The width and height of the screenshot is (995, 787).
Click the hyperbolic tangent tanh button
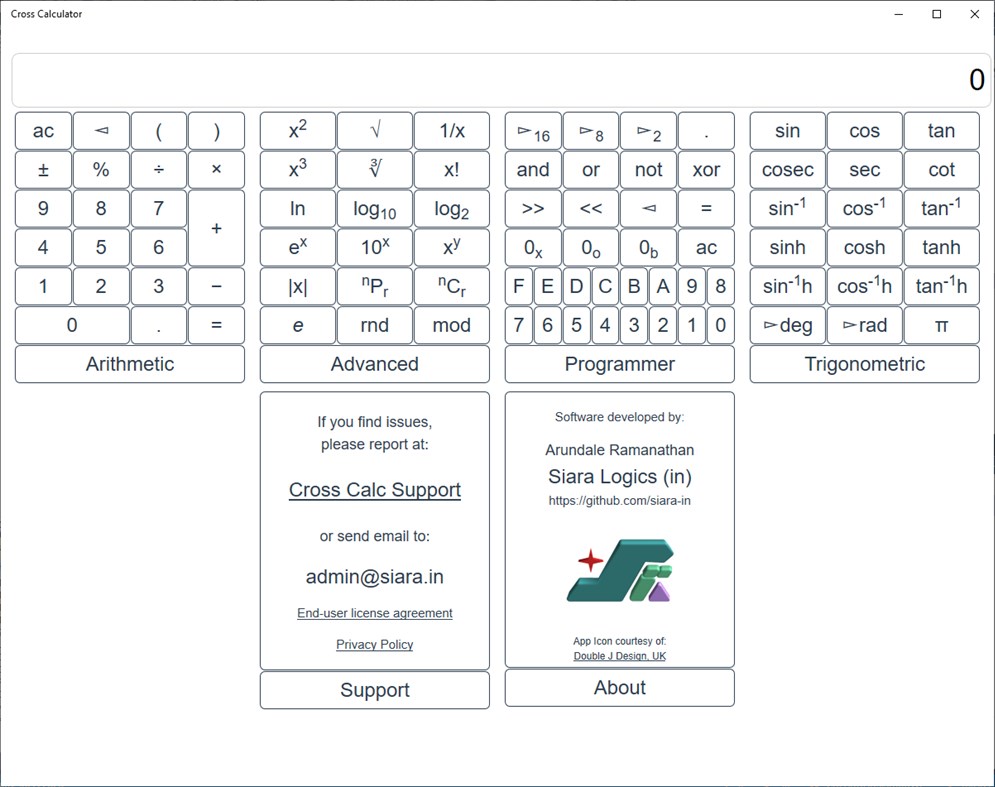941,247
